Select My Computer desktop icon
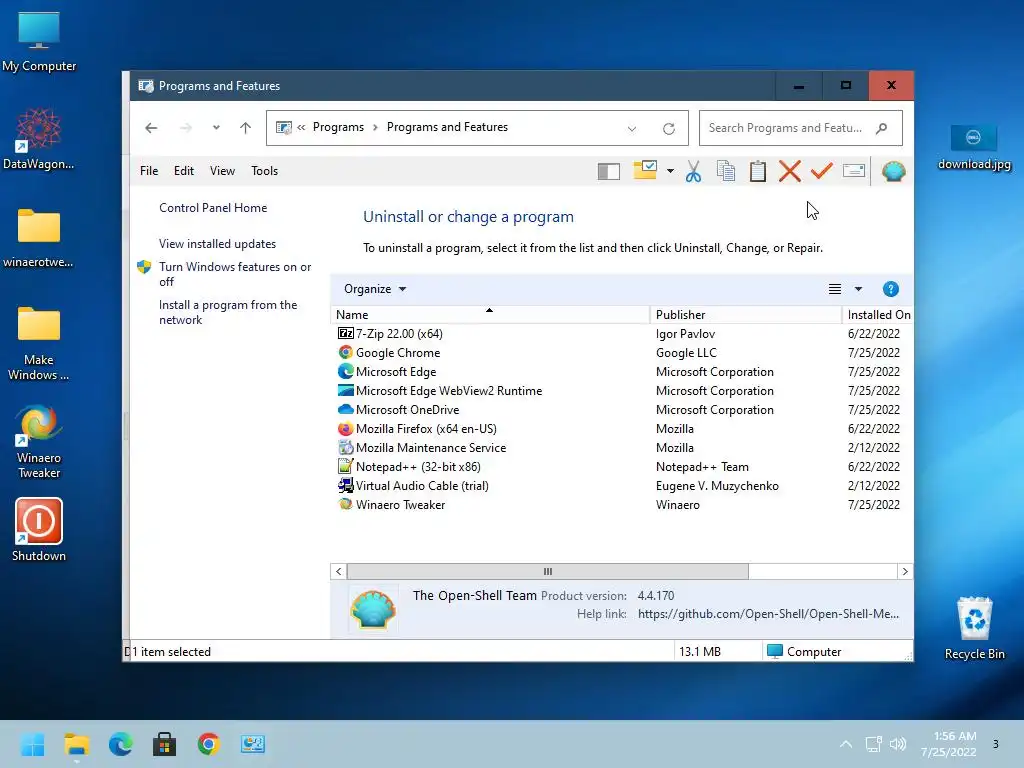The image size is (1024, 768). tap(39, 42)
